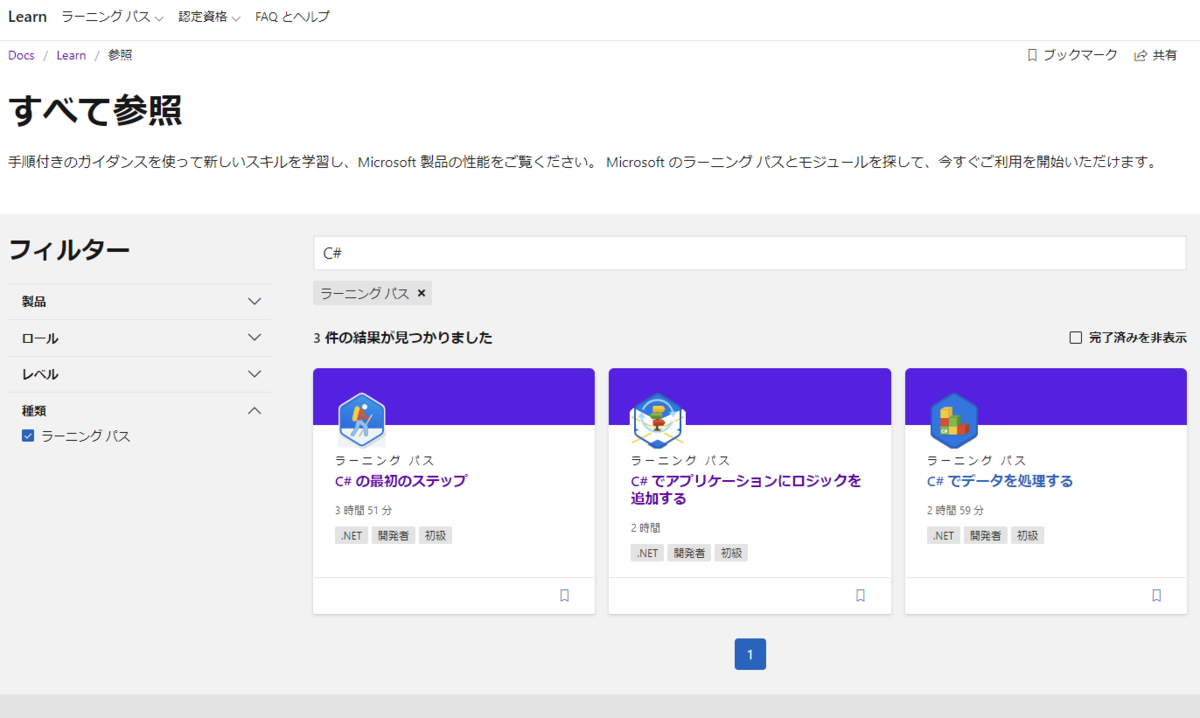Expand the レベル filter section
Viewport: 1200px width, 718px height.
click(140, 374)
